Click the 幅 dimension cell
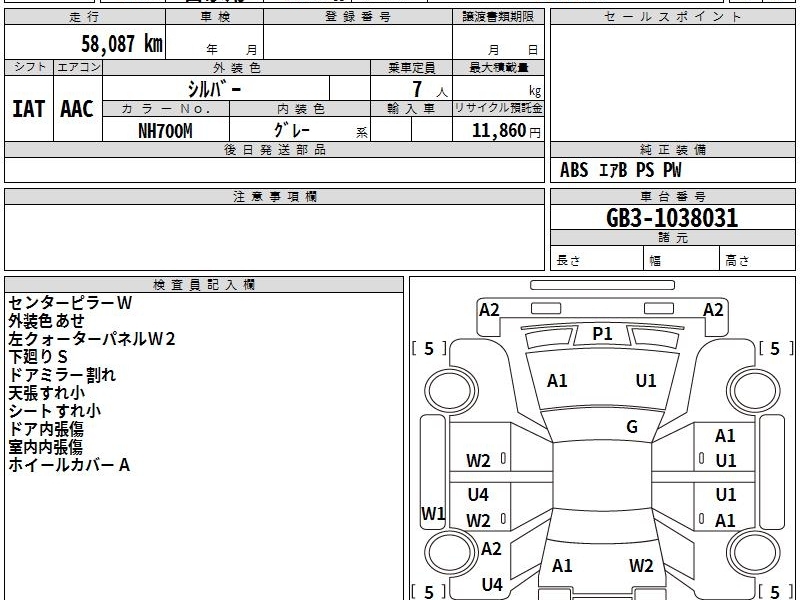Viewport: 800px width, 600px height. (682, 258)
